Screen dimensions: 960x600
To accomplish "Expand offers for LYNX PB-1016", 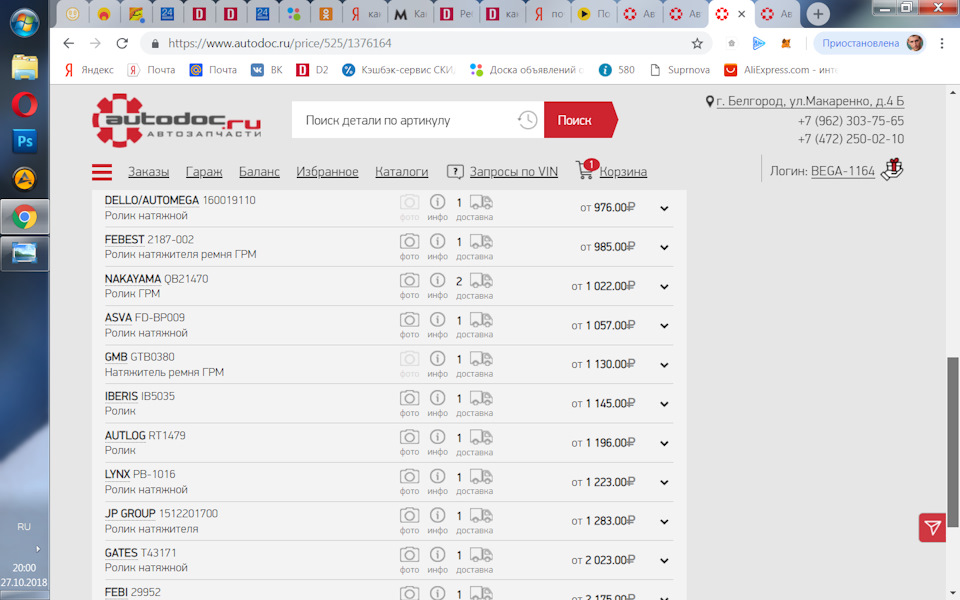I will pyautogui.click(x=664, y=483).
